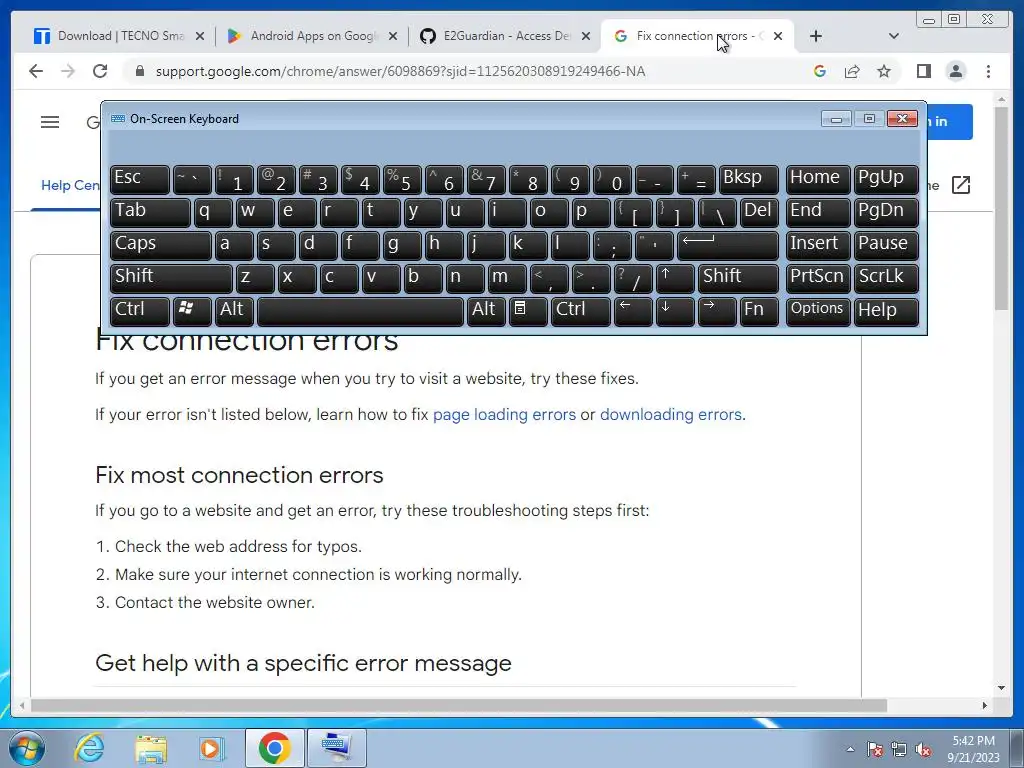Click the right arrow key on keyboard
The height and width of the screenshot is (768, 1024).
click(716, 312)
